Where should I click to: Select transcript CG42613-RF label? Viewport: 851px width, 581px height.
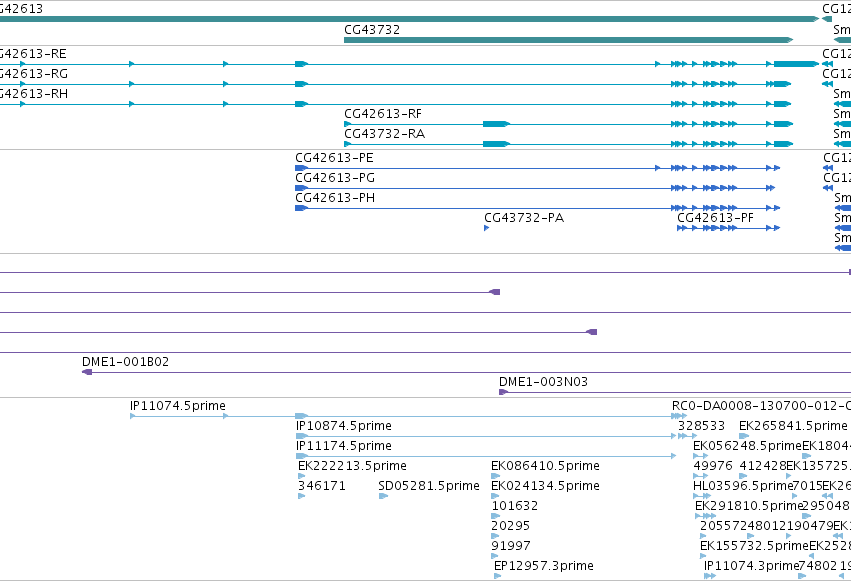383,114
